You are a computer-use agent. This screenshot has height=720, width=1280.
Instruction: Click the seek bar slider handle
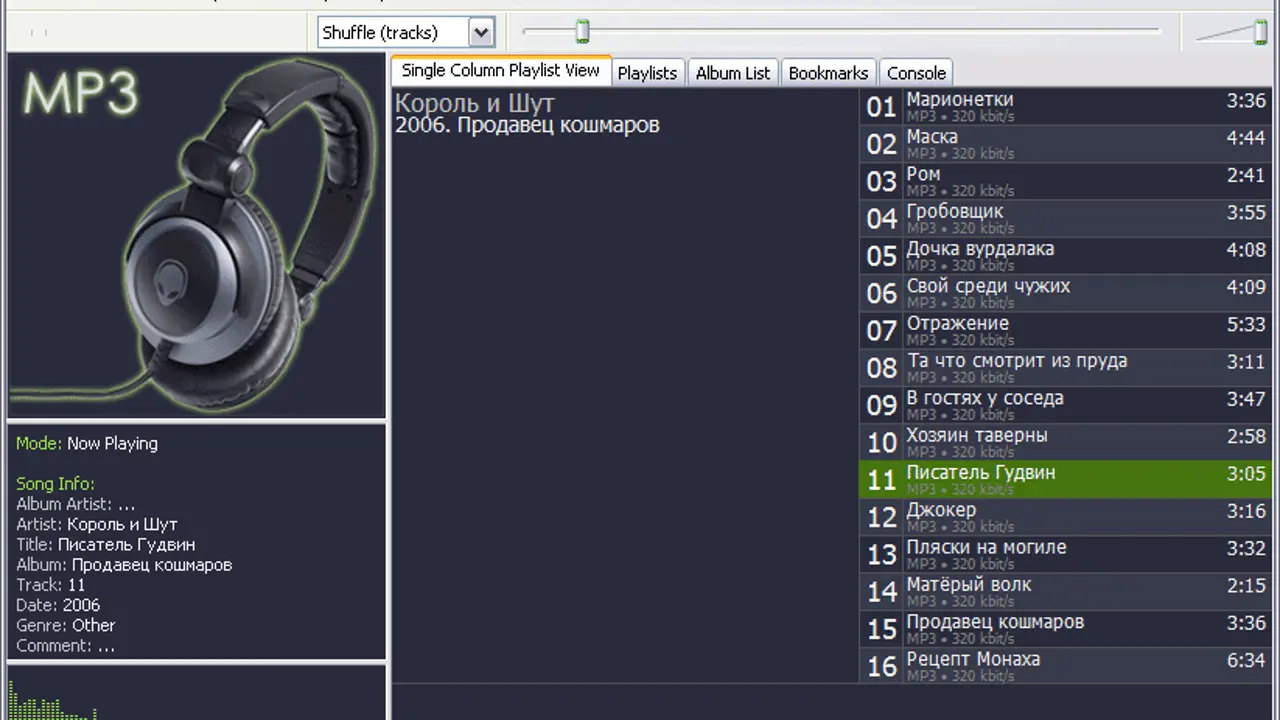coord(582,32)
